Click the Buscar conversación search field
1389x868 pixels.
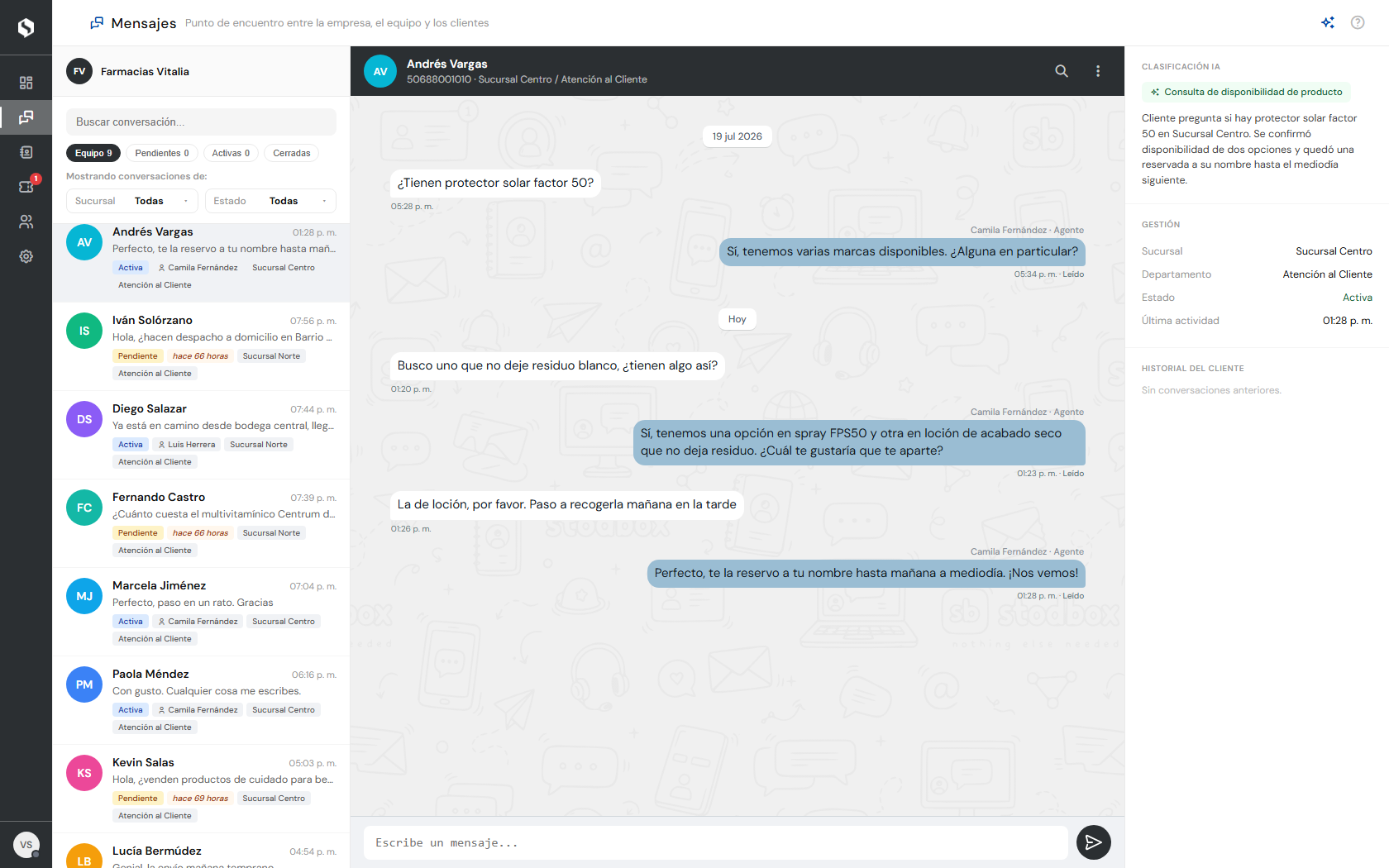201,122
